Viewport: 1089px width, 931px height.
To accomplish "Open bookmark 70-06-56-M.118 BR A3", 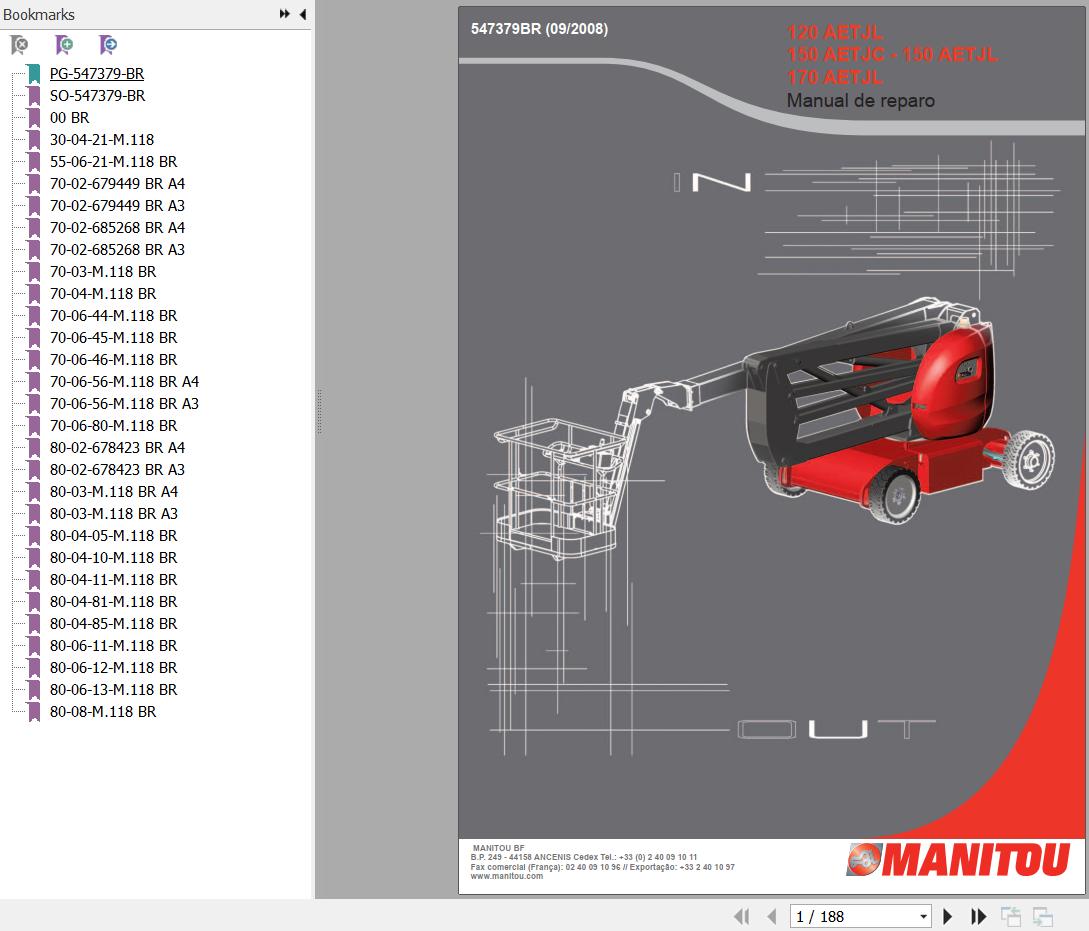I will coord(124,403).
